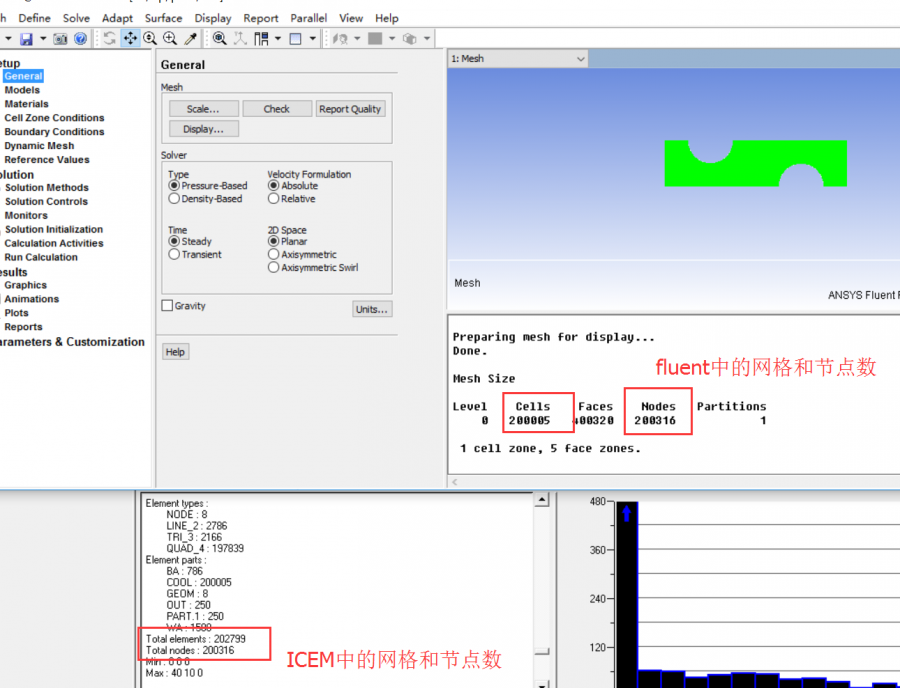Click the rotate view icon
Image resolution: width=900 pixels, height=688 pixels.
(x=109, y=39)
